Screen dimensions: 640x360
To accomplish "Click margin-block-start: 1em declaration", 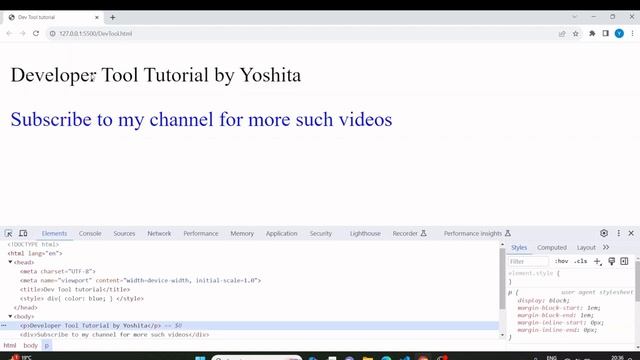I will (x=559, y=308).
